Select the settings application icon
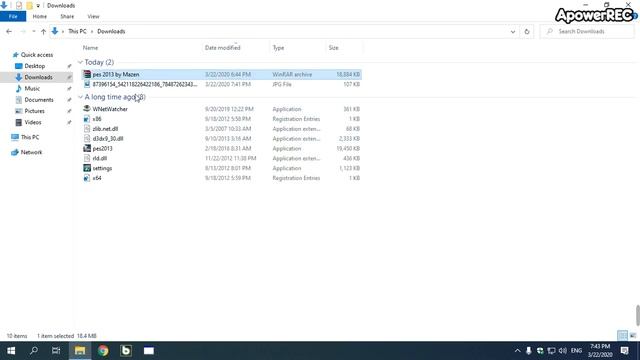640x360 pixels. 87,168
